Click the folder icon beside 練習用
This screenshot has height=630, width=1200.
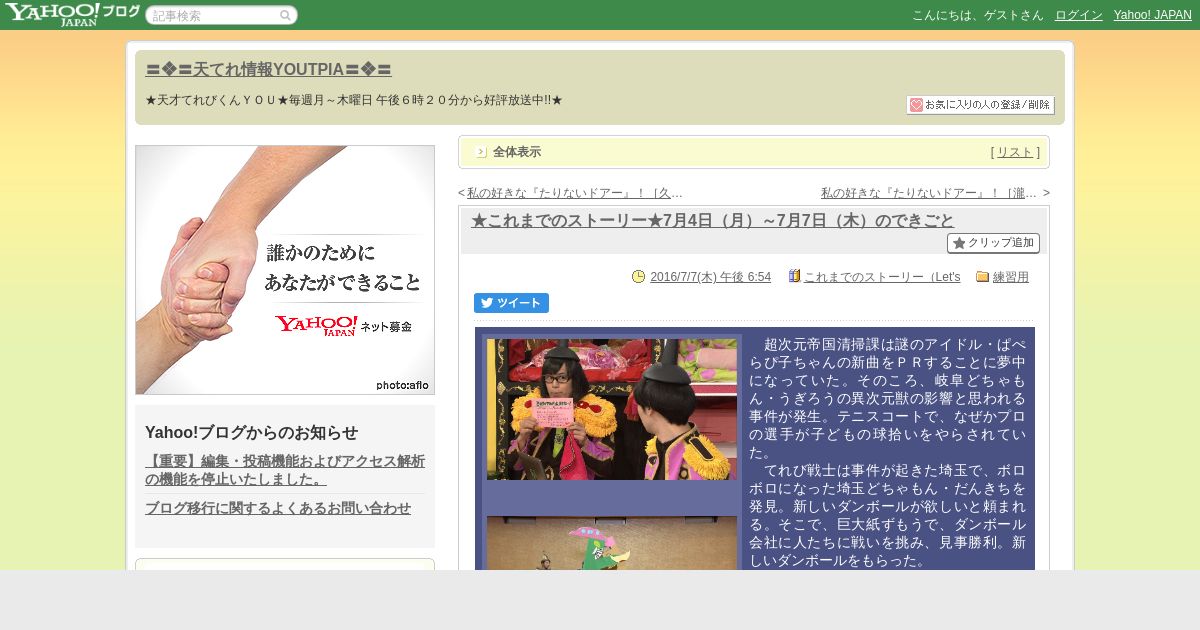click(x=982, y=277)
